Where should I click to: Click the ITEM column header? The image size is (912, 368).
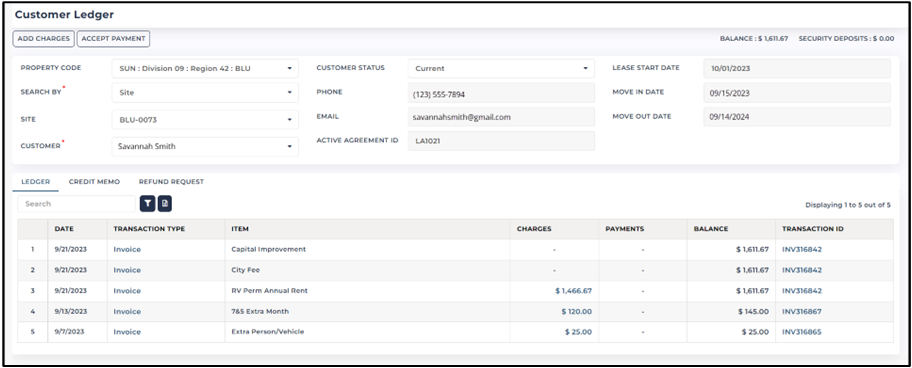[368, 229]
